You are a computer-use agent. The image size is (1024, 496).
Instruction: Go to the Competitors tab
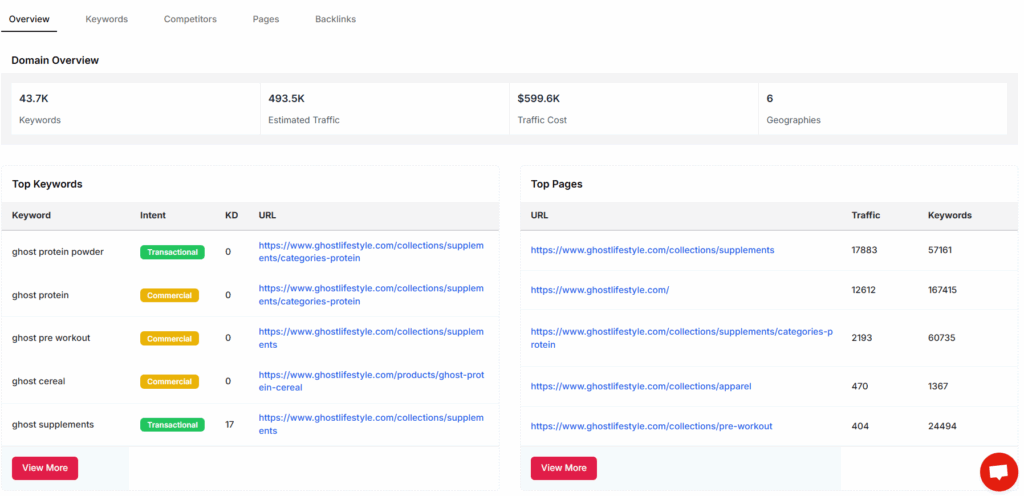[190, 19]
